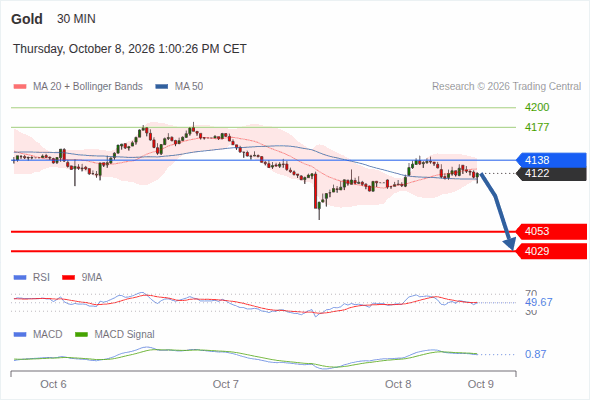Click the Oct 7 date axis label

226,384
